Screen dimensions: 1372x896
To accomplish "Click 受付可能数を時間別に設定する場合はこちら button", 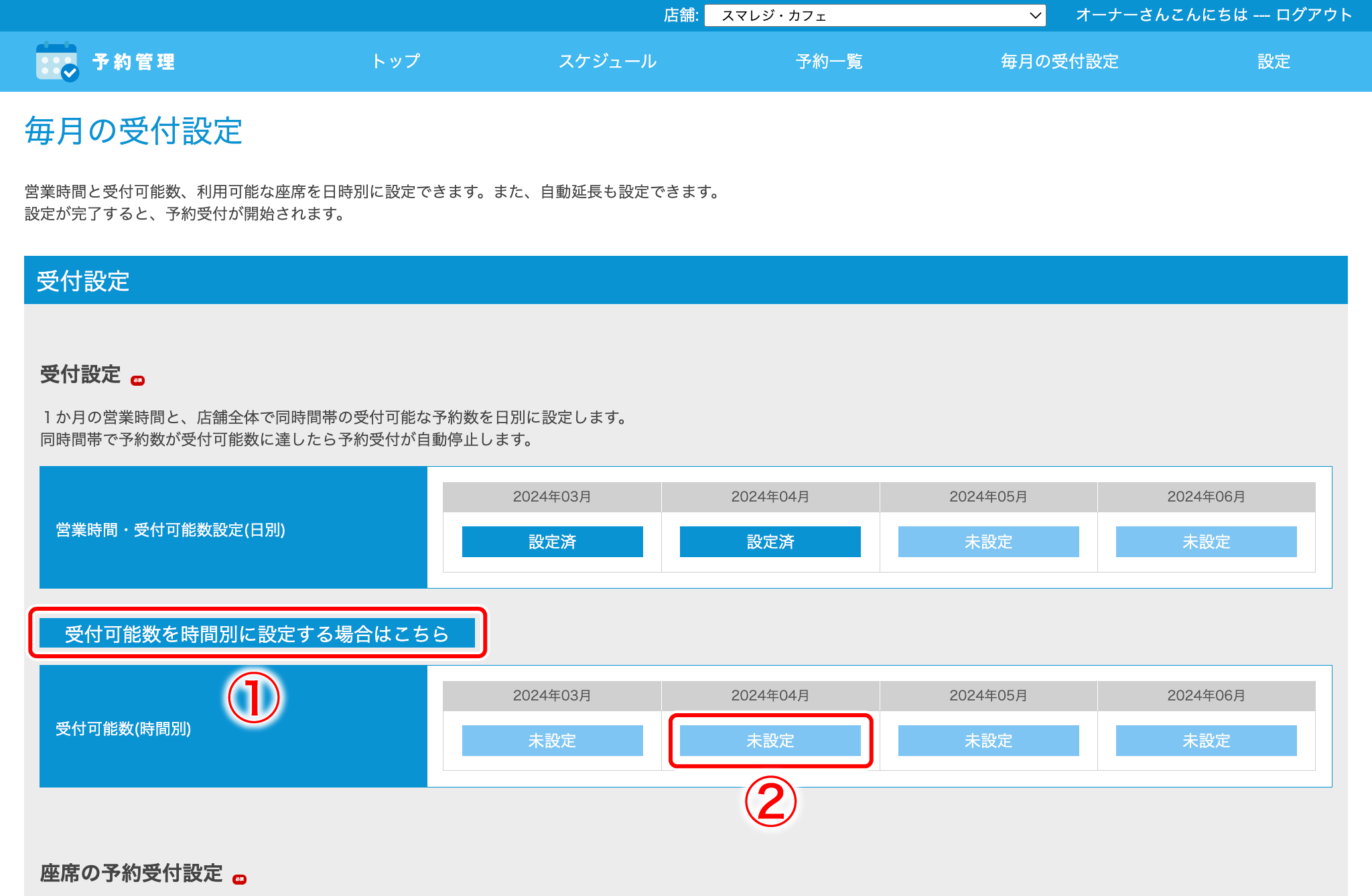I will tap(257, 633).
